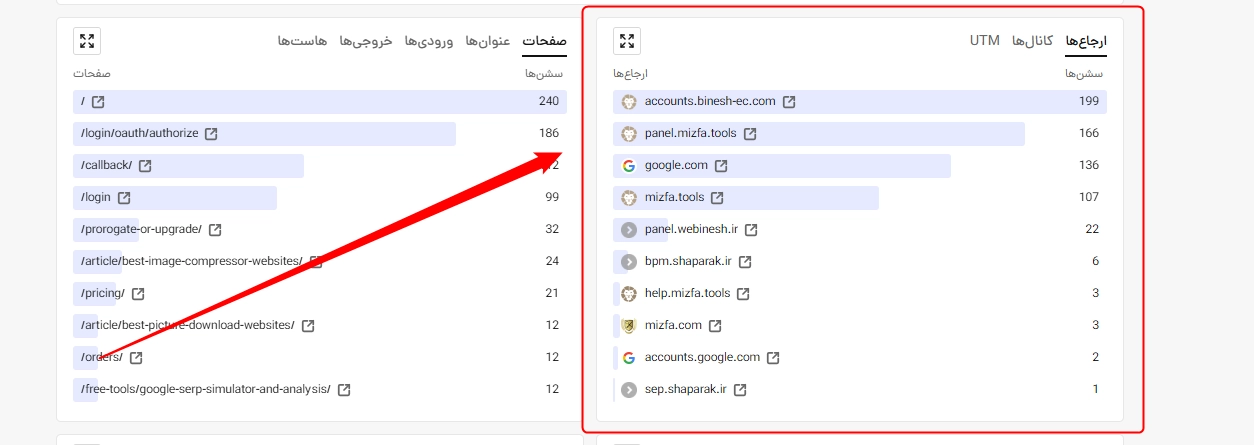Viewport: 1254px width, 445px height.
Task: Switch to the ارجاع‌ها tab
Action: pyautogui.click(x=1086, y=41)
